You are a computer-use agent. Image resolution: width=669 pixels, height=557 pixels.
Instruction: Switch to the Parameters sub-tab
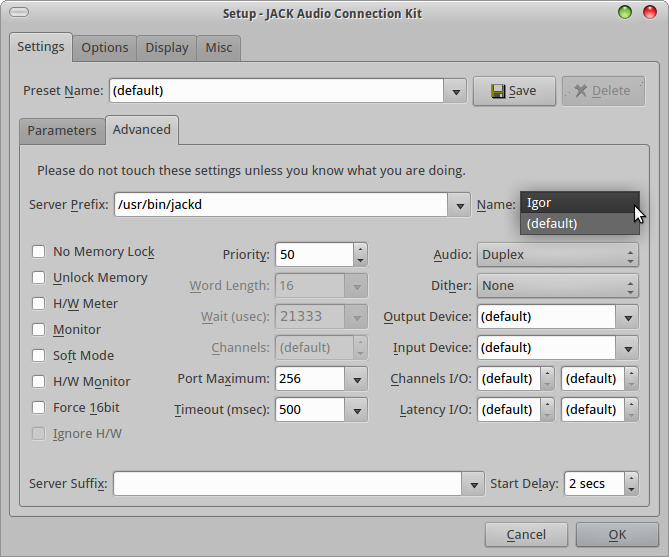pyautogui.click(x=62, y=131)
